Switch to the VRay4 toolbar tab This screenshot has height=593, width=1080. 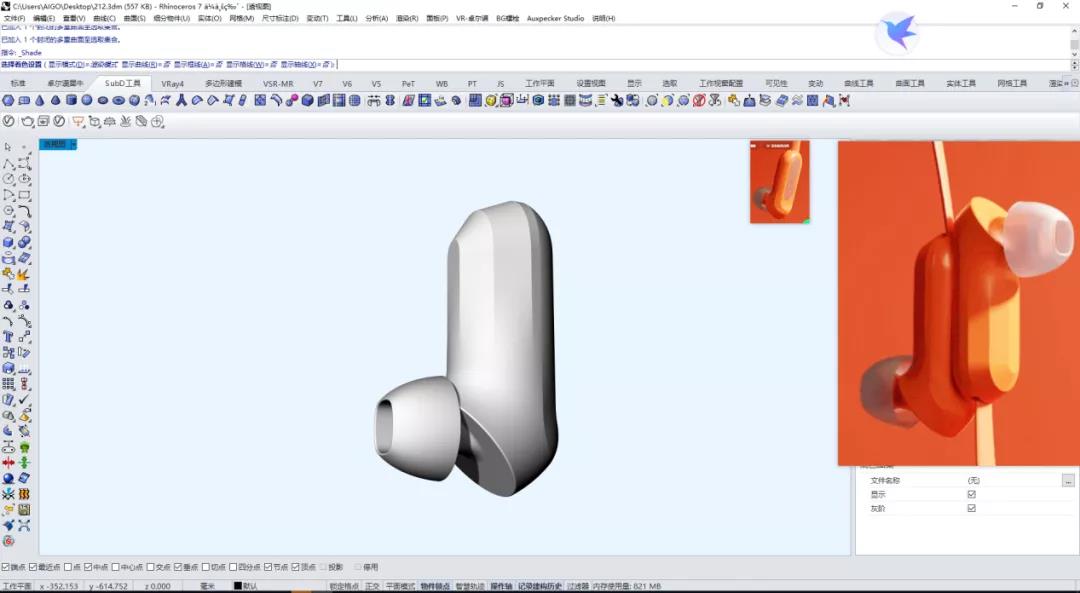coord(172,83)
